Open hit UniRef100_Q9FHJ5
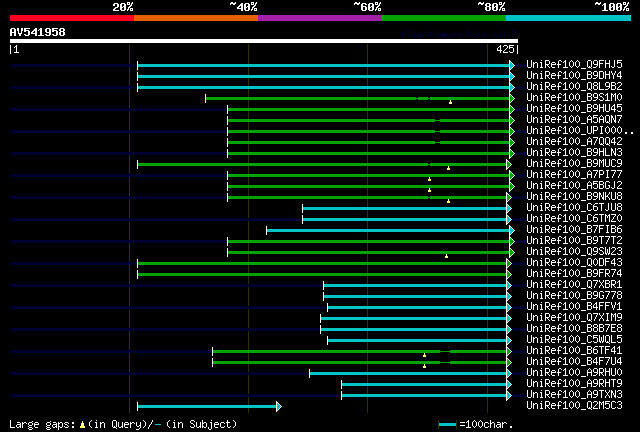640x432 pixels. [x=574, y=64]
